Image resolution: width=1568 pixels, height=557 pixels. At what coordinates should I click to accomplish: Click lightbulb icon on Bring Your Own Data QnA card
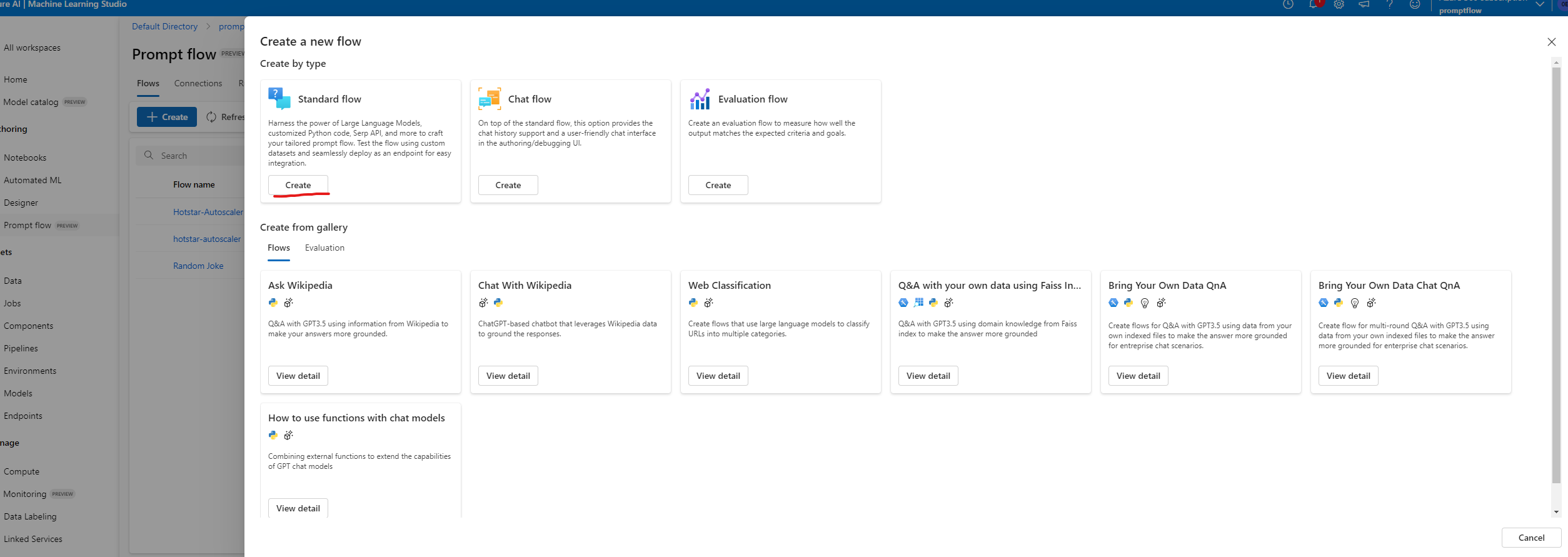coord(1145,303)
